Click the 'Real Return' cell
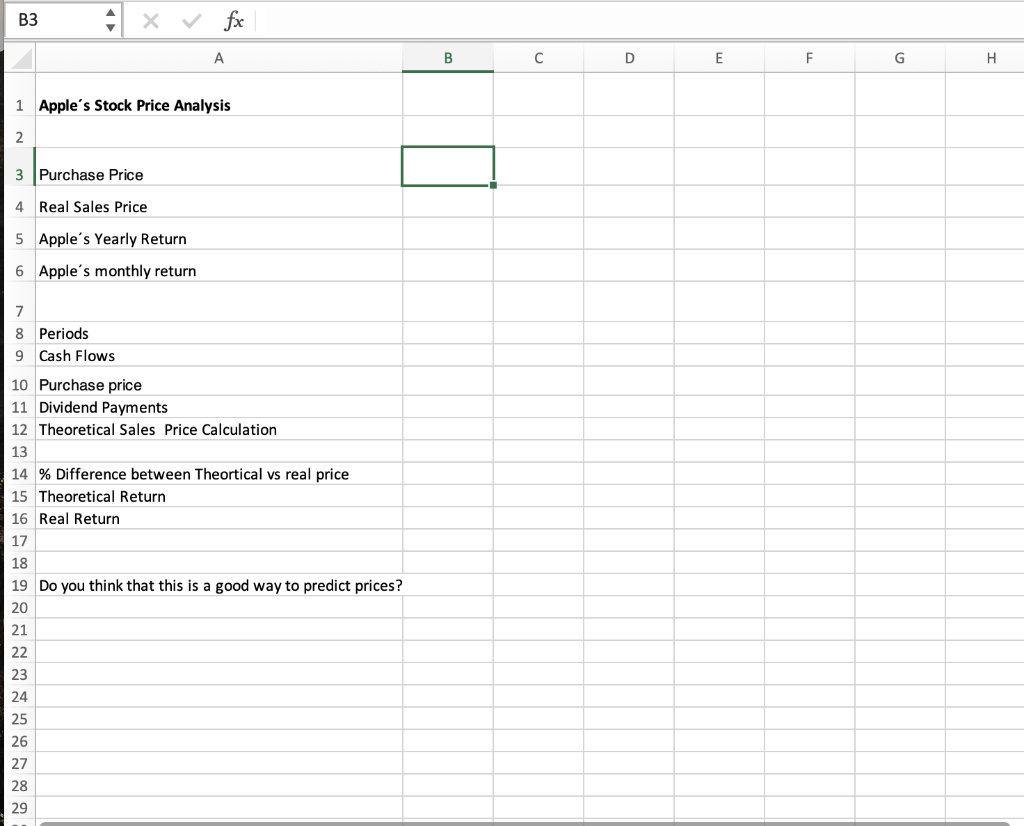 pos(219,518)
